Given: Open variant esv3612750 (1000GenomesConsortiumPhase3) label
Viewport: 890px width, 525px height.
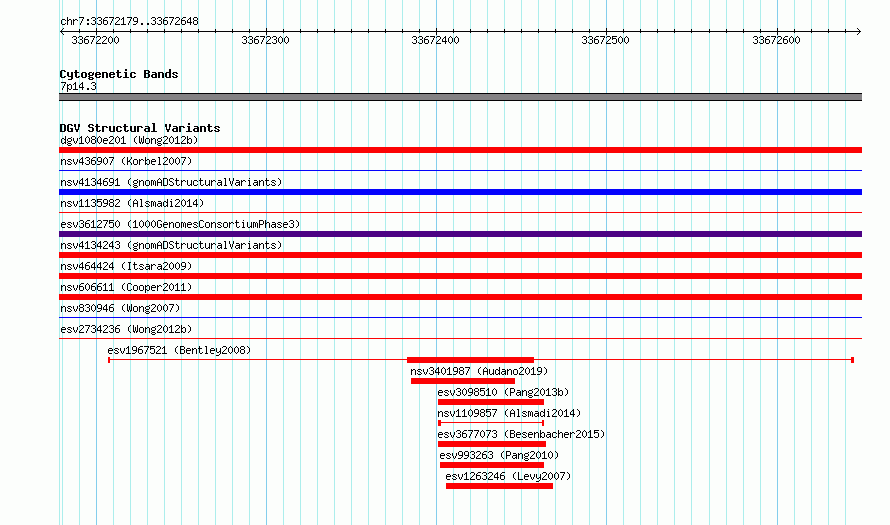Looking at the screenshot, I should (x=180, y=224).
